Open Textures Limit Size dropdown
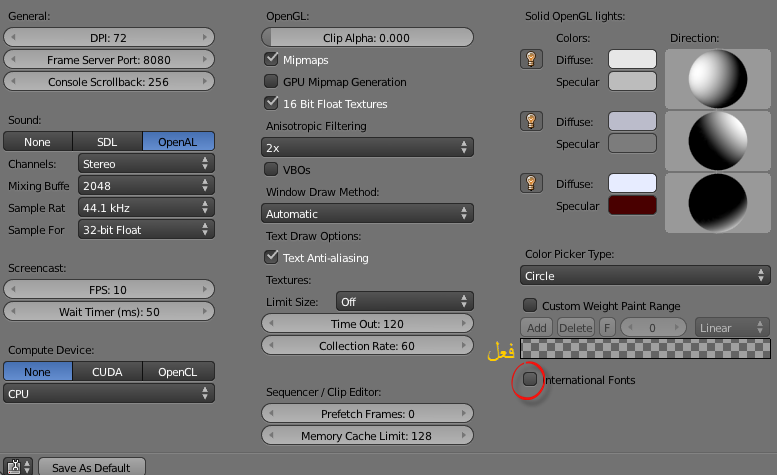The height and width of the screenshot is (475, 777). pos(405,301)
